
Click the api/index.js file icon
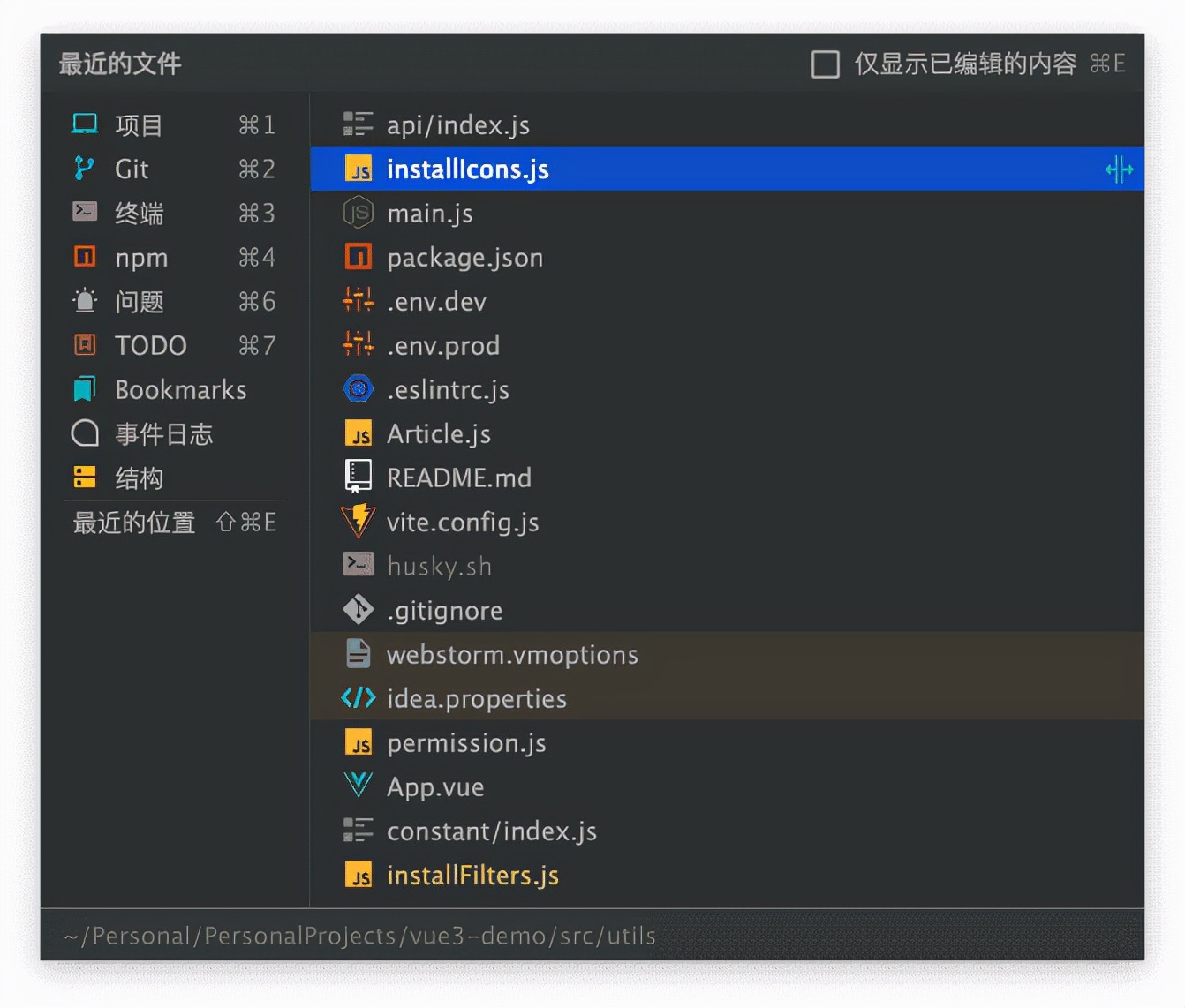358,124
